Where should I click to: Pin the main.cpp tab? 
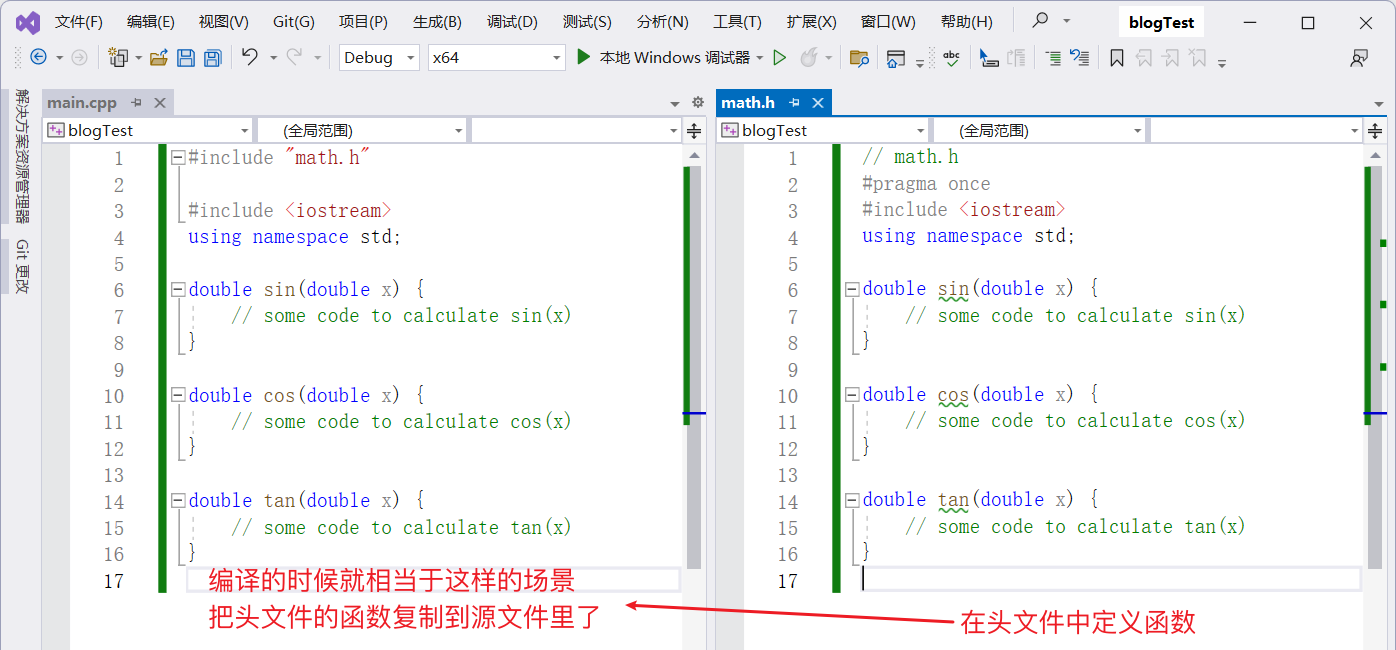click(136, 102)
